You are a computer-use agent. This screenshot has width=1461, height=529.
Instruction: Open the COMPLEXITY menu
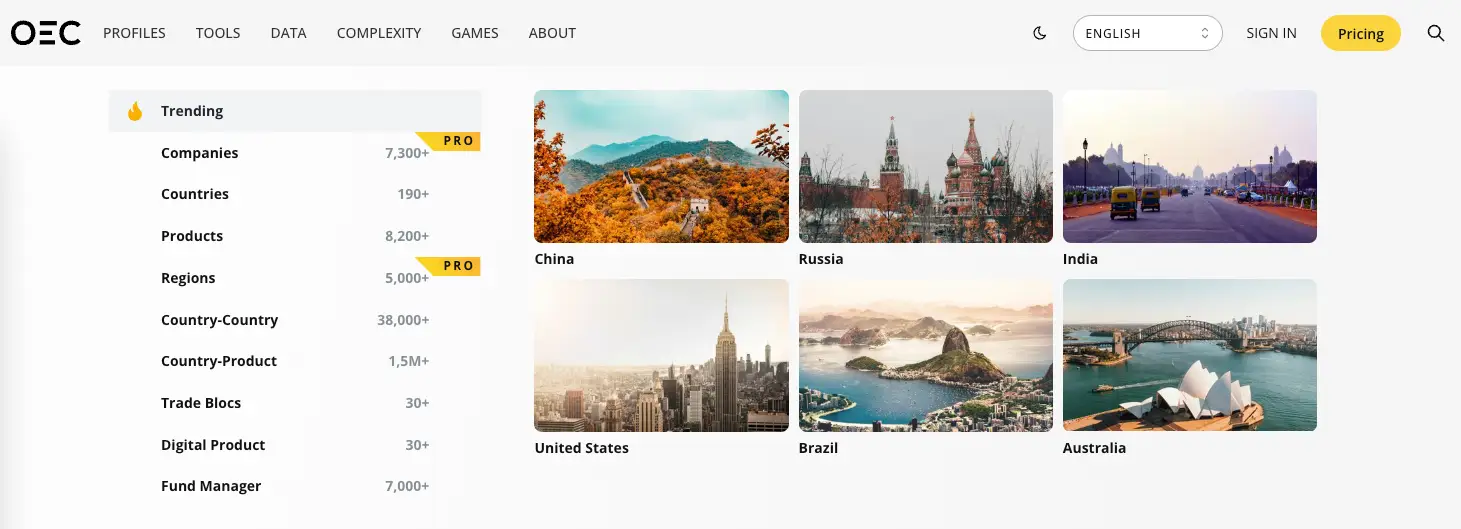pyautogui.click(x=379, y=33)
